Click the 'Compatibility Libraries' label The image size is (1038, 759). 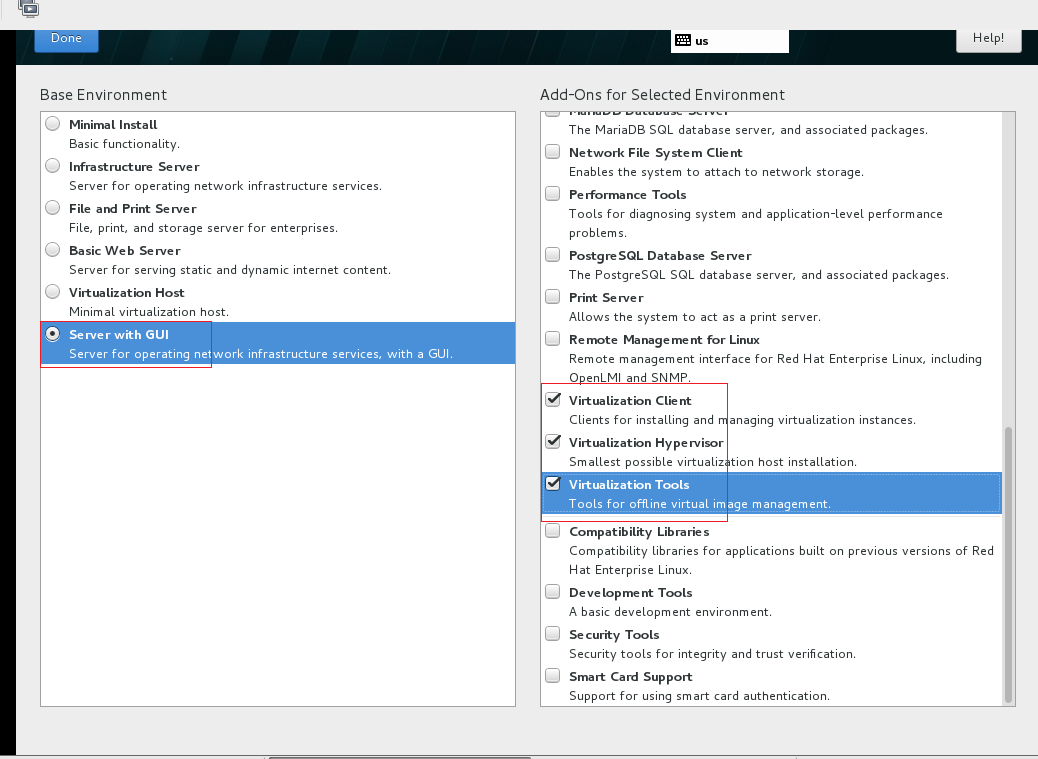(x=639, y=532)
